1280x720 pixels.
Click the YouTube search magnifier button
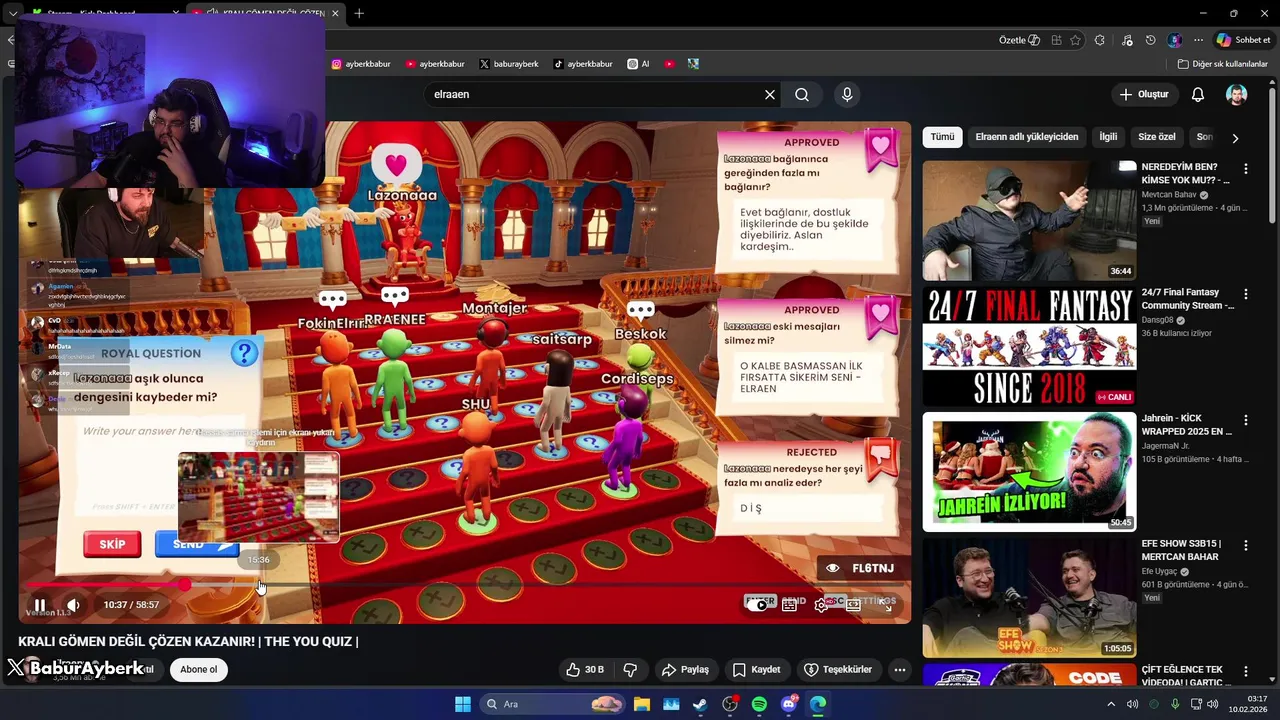pyautogui.click(x=802, y=94)
